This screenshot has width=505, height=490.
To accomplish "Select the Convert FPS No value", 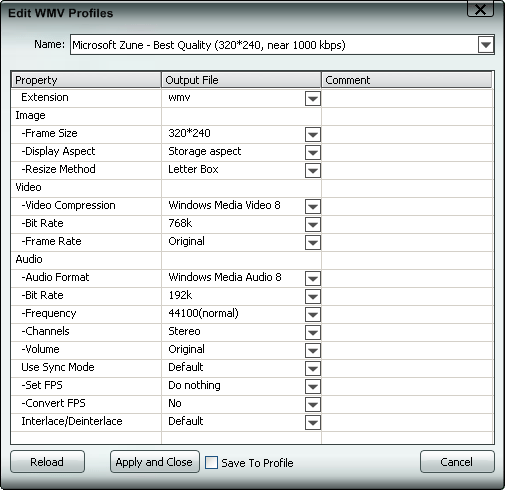I will pos(175,403).
